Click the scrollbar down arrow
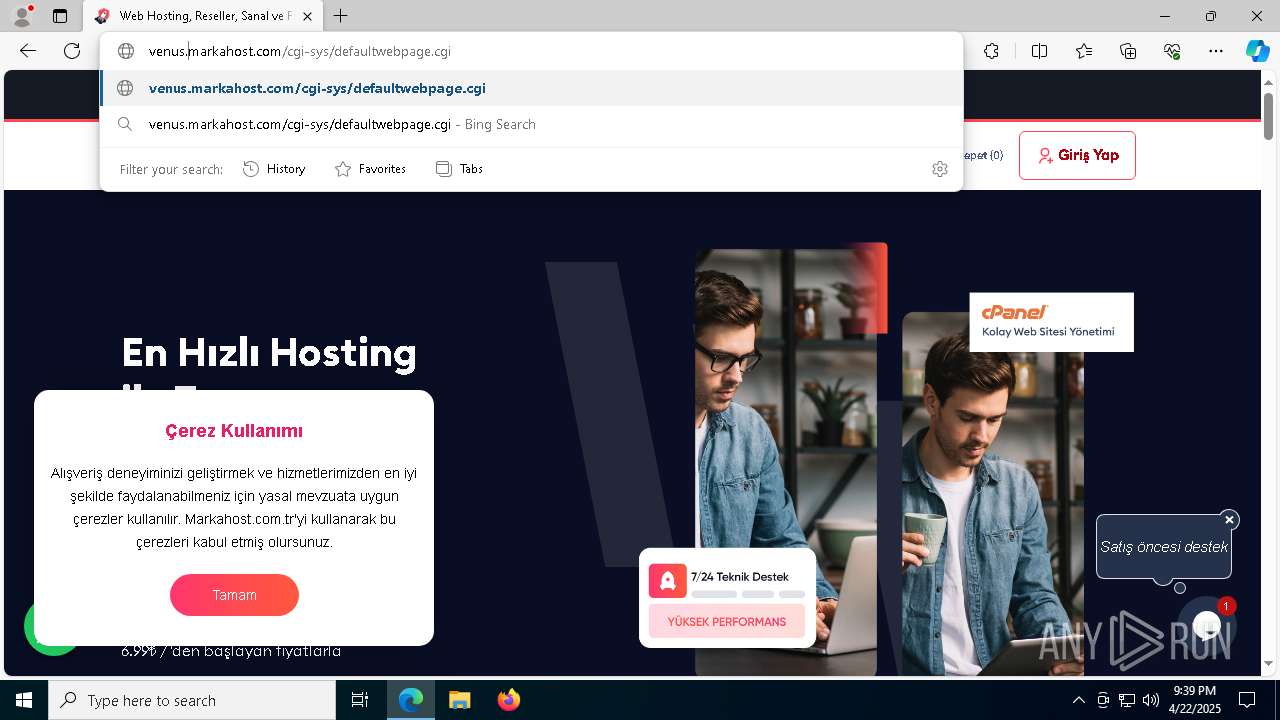1280x720 pixels. point(1268,663)
